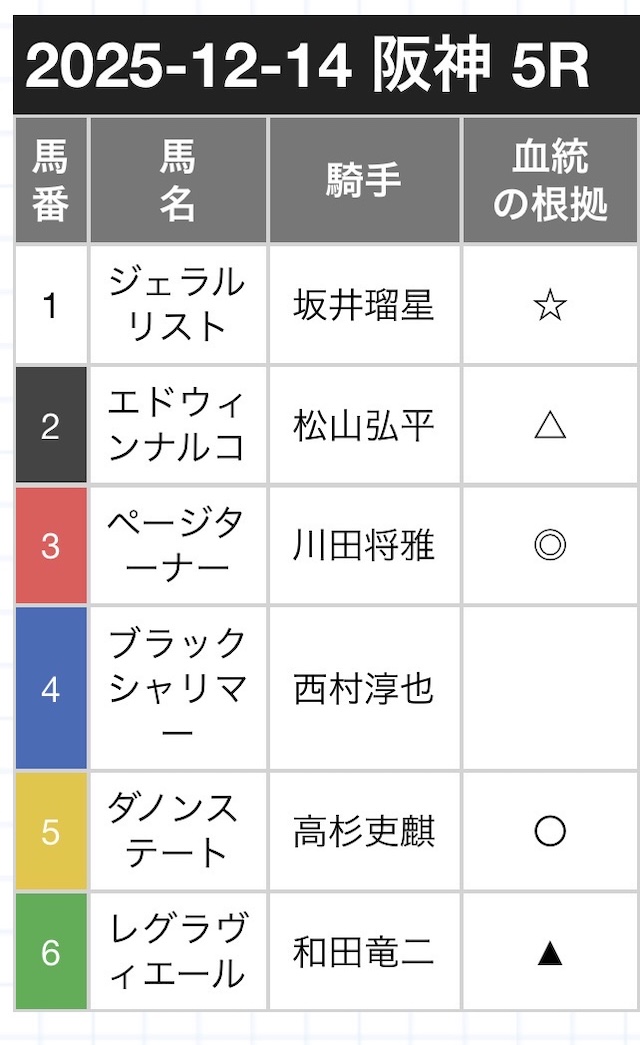Click the double circle mark for ページターナー
640x1045 pixels.
coord(550,546)
